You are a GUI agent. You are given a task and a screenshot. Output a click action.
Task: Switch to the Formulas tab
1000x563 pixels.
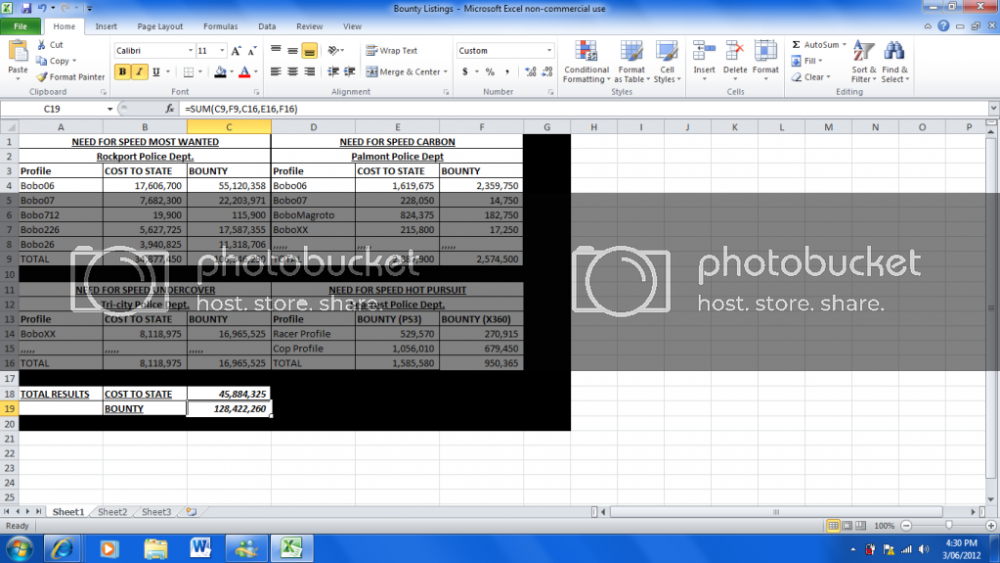click(x=221, y=26)
